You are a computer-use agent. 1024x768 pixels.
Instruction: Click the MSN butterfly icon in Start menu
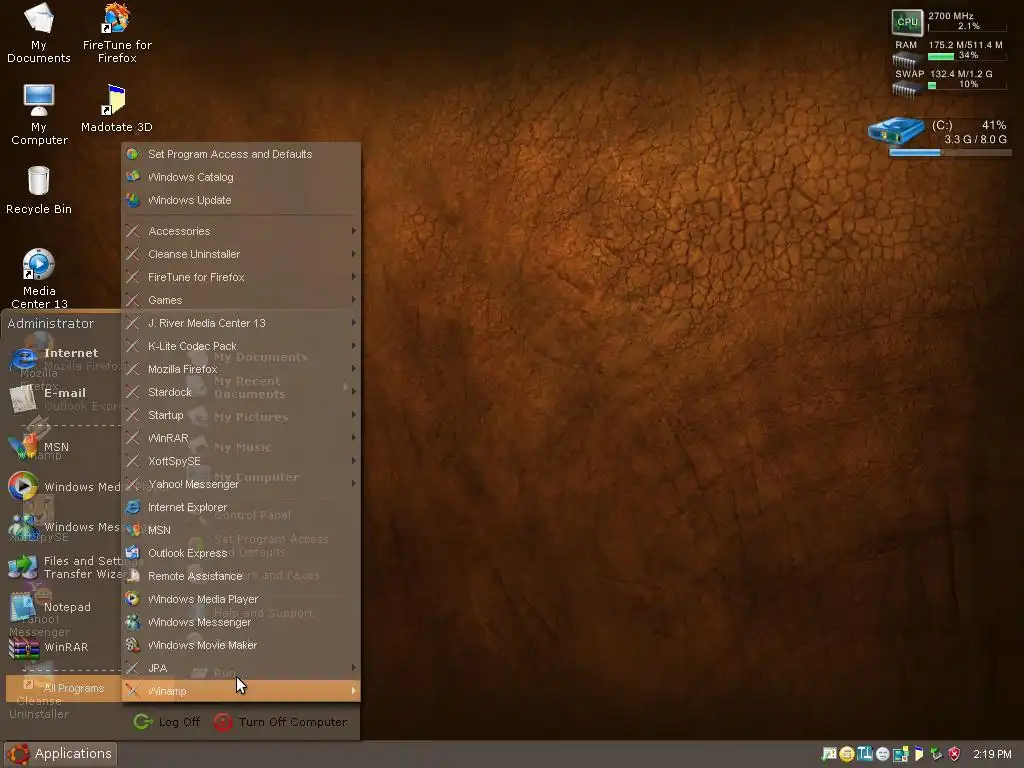point(22,447)
